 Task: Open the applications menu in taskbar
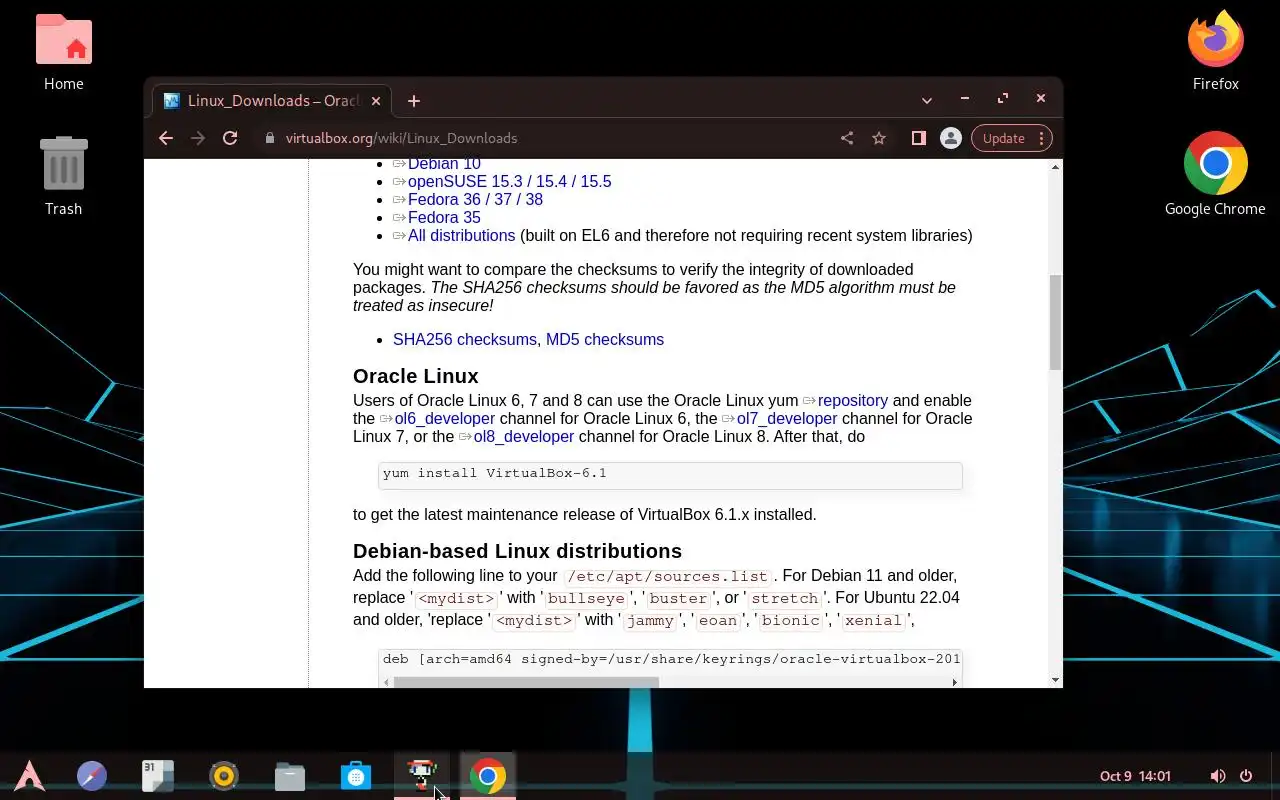click(29, 775)
